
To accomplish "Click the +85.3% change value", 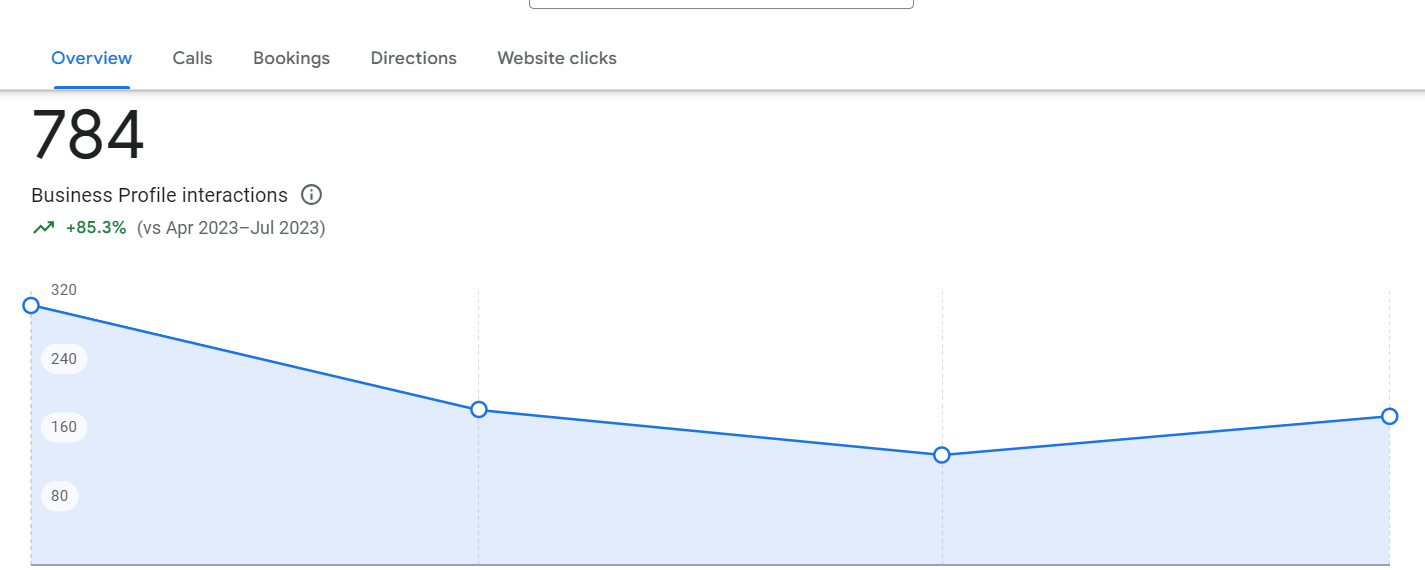I will coord(96,228).
